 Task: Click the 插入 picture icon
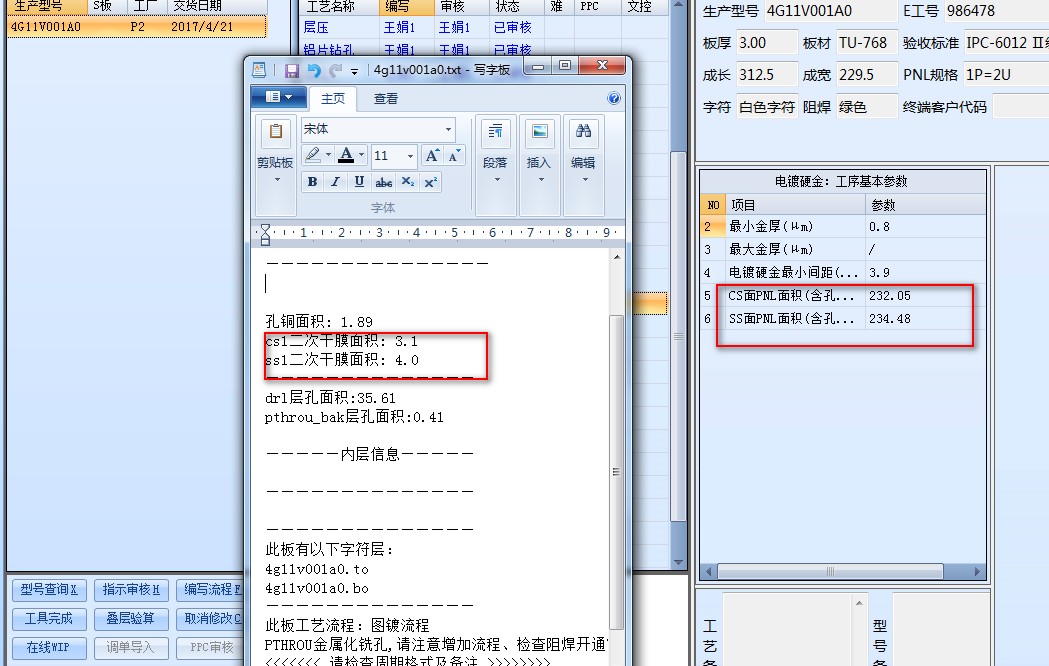[539, 132]
